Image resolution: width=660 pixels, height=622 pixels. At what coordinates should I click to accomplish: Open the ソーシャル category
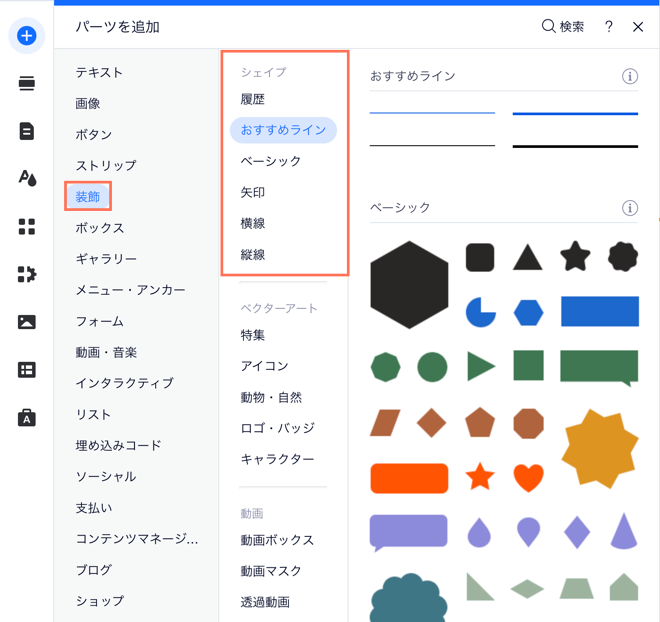tap(106, 476)
